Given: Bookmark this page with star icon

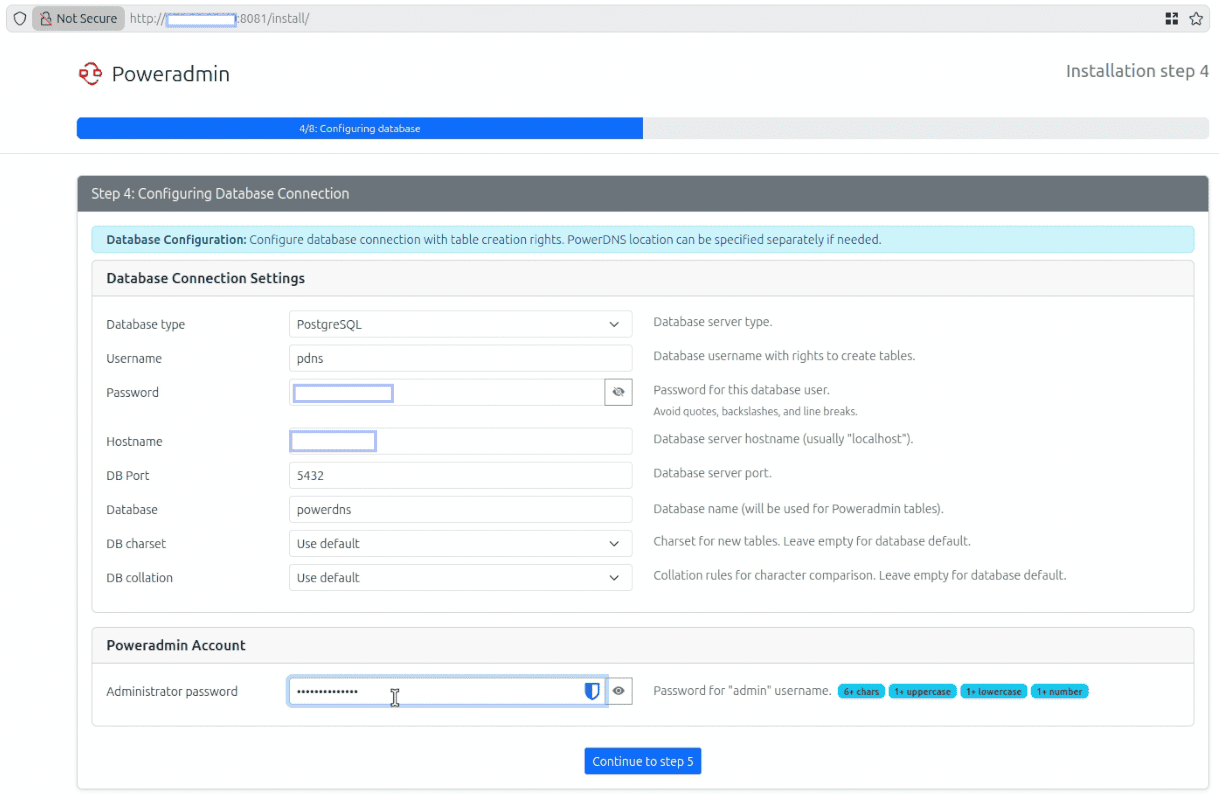Looking at the screenshot, I should point(1196,18).
